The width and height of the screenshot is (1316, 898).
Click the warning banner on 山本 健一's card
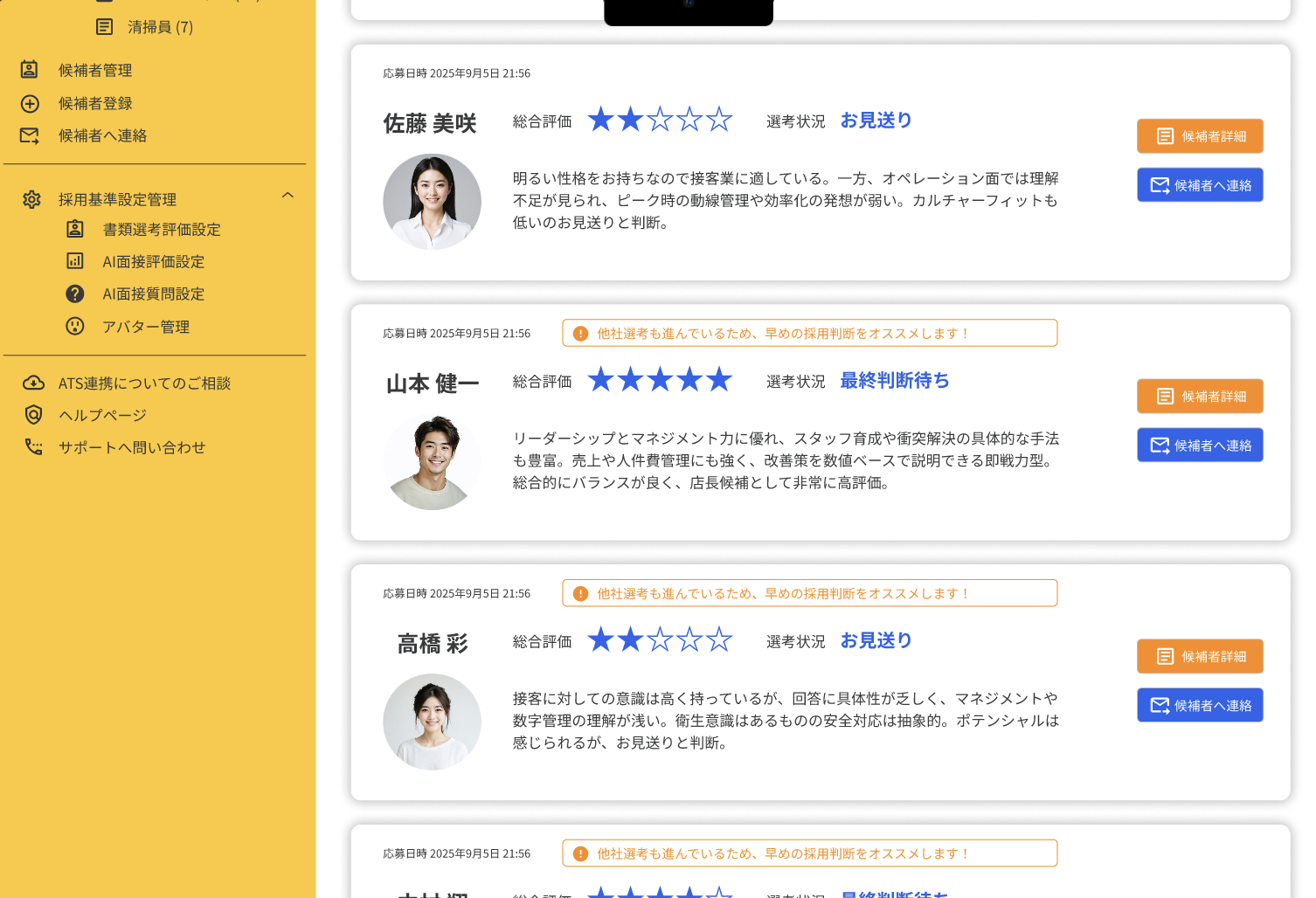tap(810, 333)
